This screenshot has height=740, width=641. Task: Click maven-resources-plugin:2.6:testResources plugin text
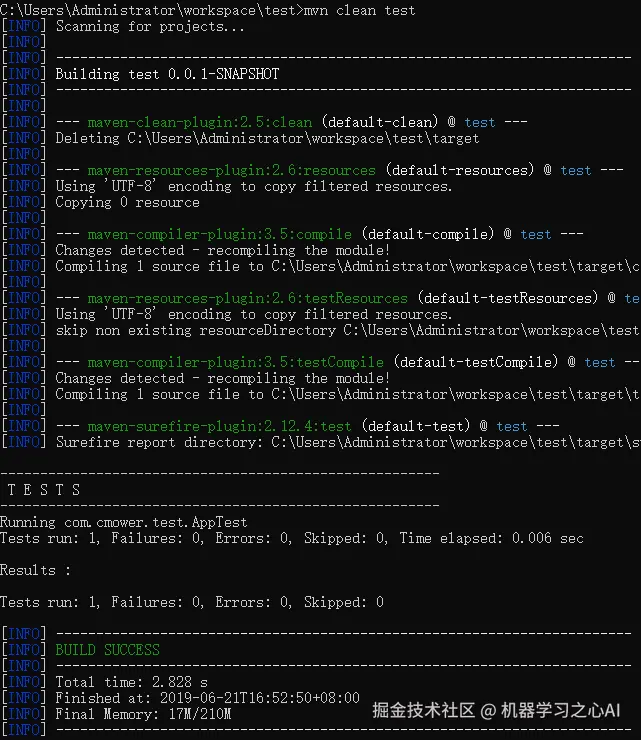tap(247, 298)
